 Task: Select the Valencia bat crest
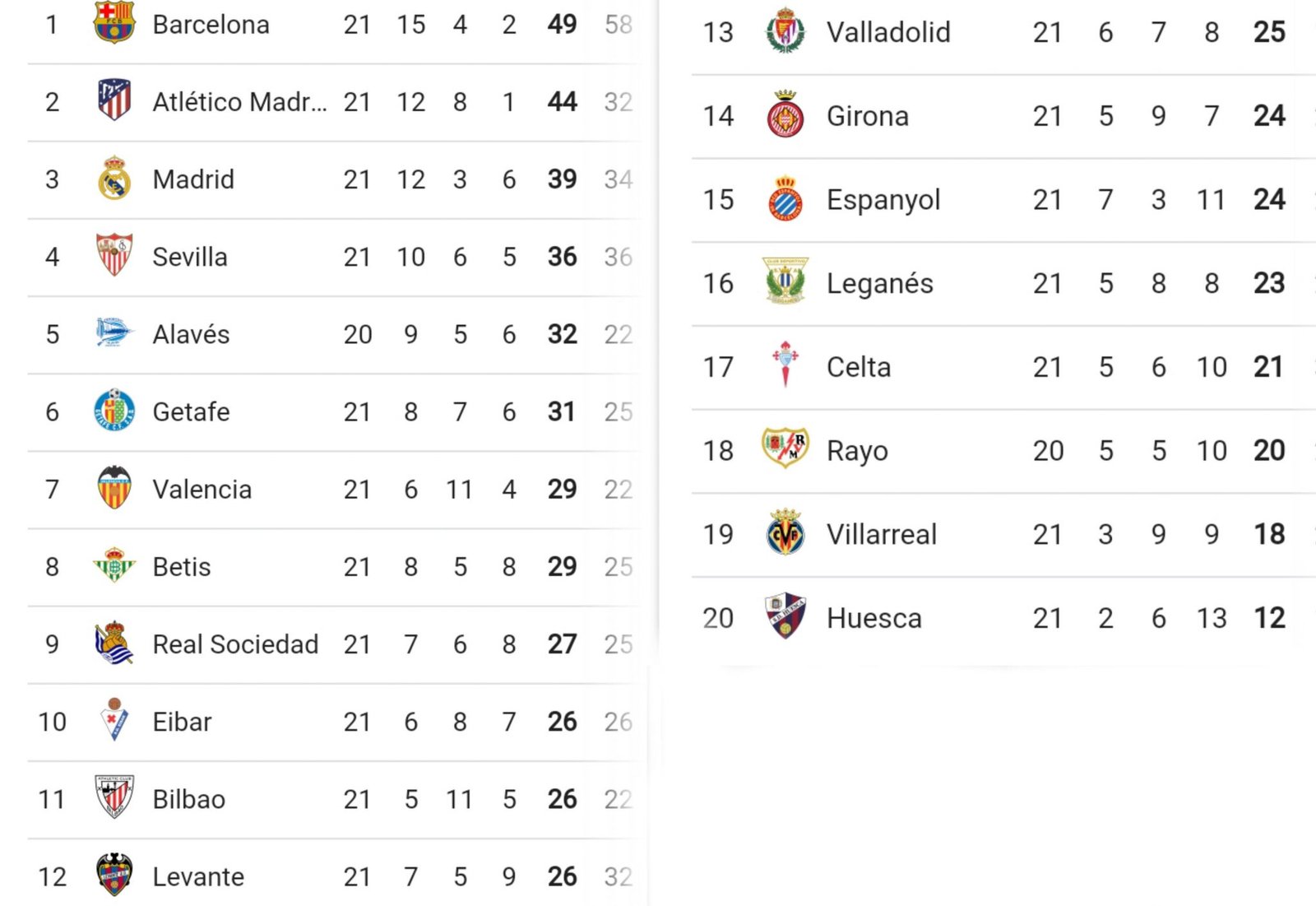tap(114, 489)
